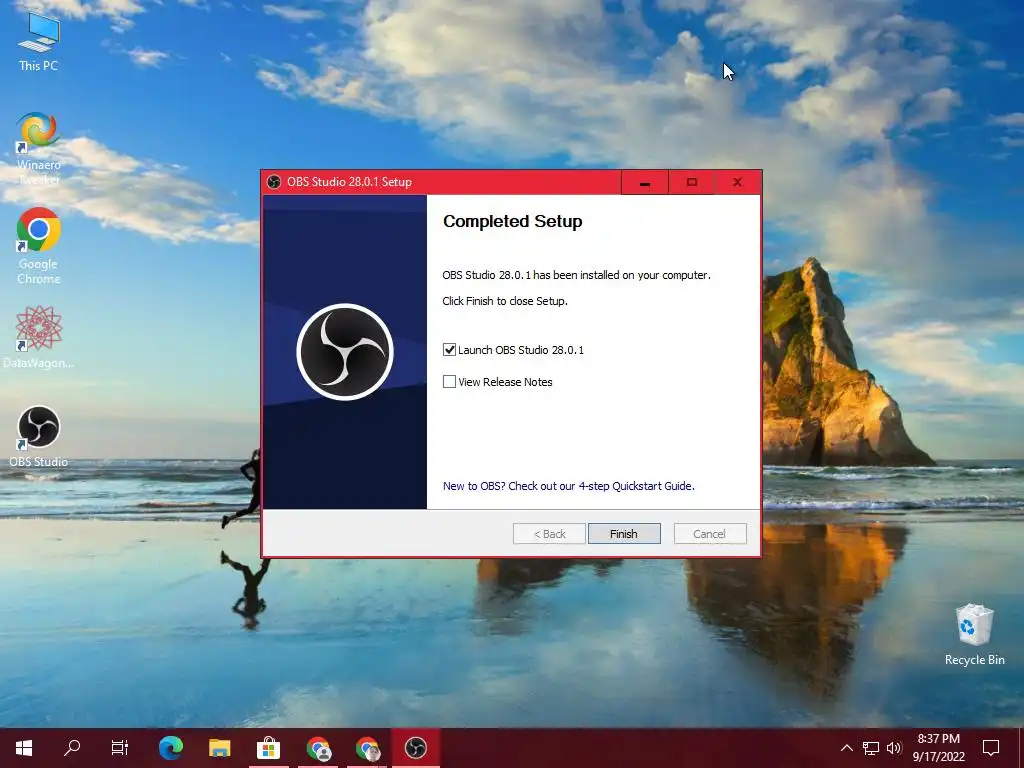This screenshot has height=768, width=1024.
Task: Select the Winaero Tweaker desktop shortcut
Action: (39, 148)
